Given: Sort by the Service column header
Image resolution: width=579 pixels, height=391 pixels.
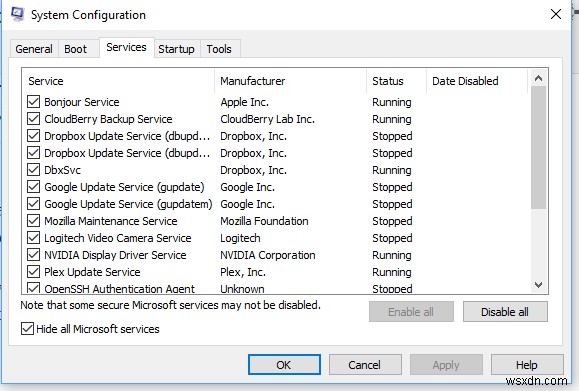Looking at the screenshot, I should [x=118, y=81].
